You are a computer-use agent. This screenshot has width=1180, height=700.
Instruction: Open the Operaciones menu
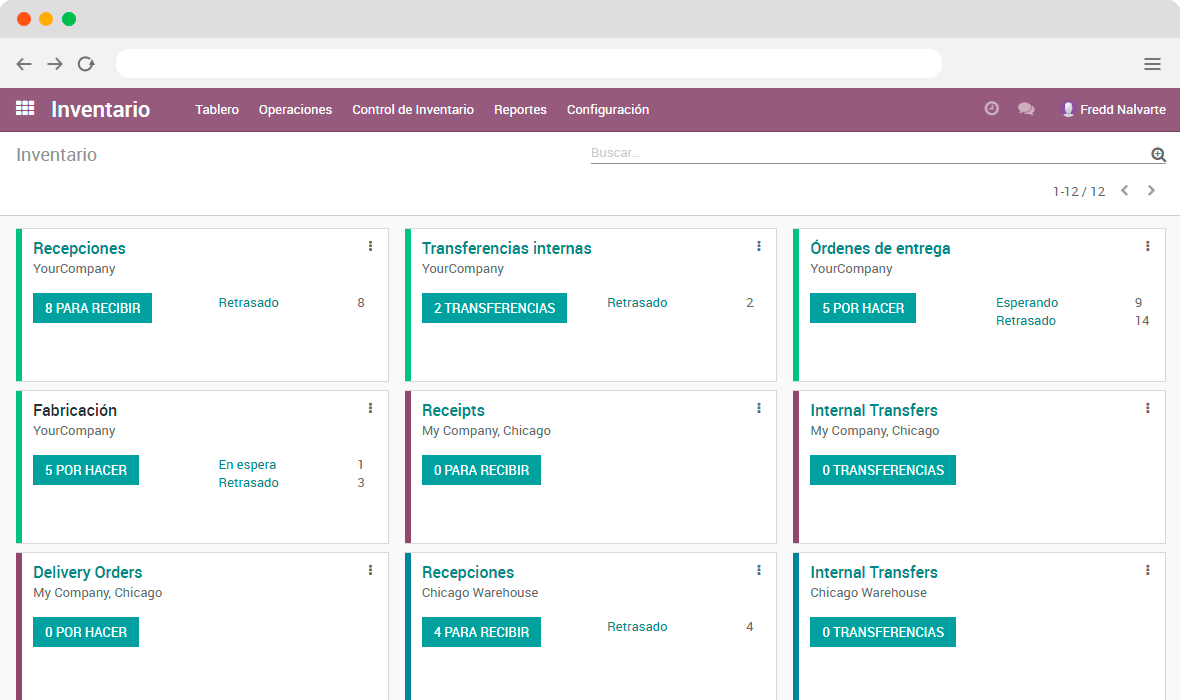coord(295,110)
